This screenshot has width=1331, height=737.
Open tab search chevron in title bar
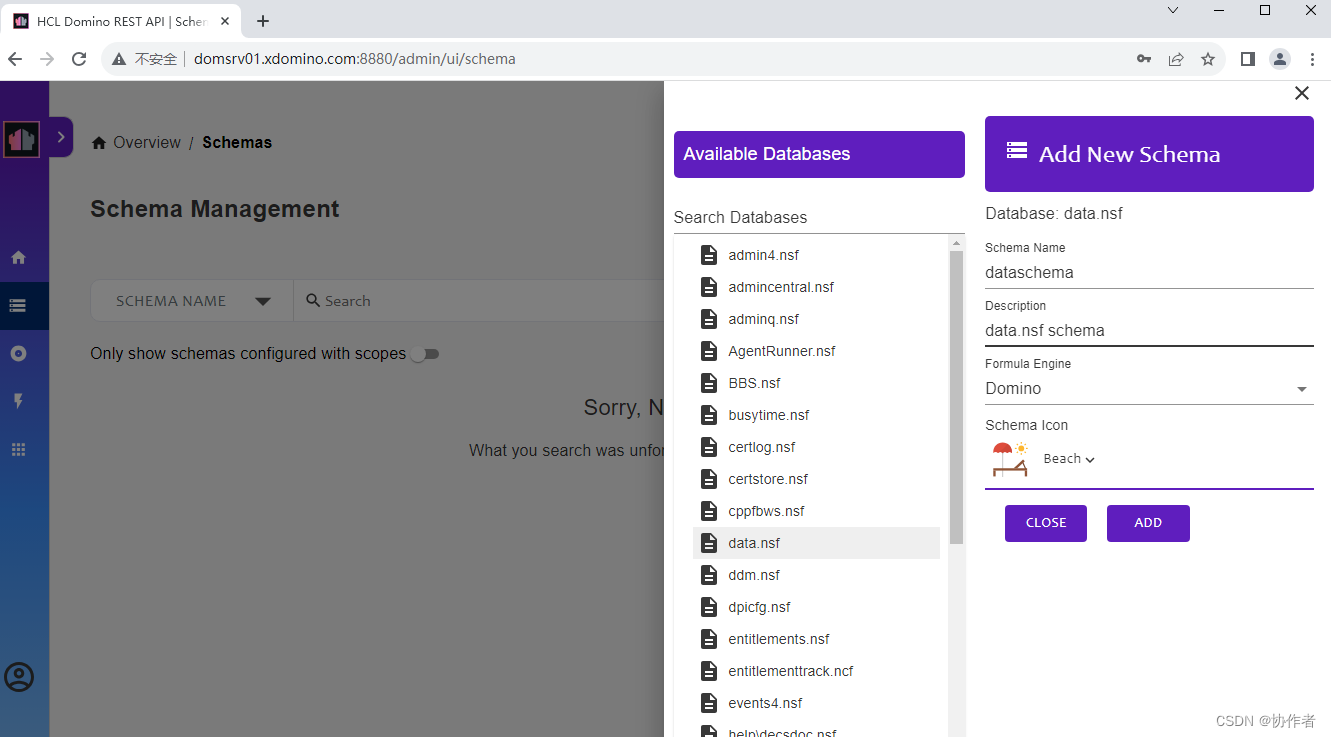click(x=1173, y=10)
